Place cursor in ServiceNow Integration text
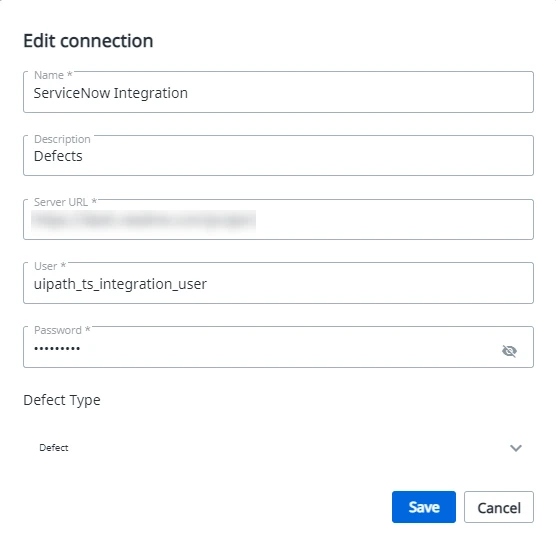Image resolution: width=556 pixels, height=545 pixels. tap(111, 93)
